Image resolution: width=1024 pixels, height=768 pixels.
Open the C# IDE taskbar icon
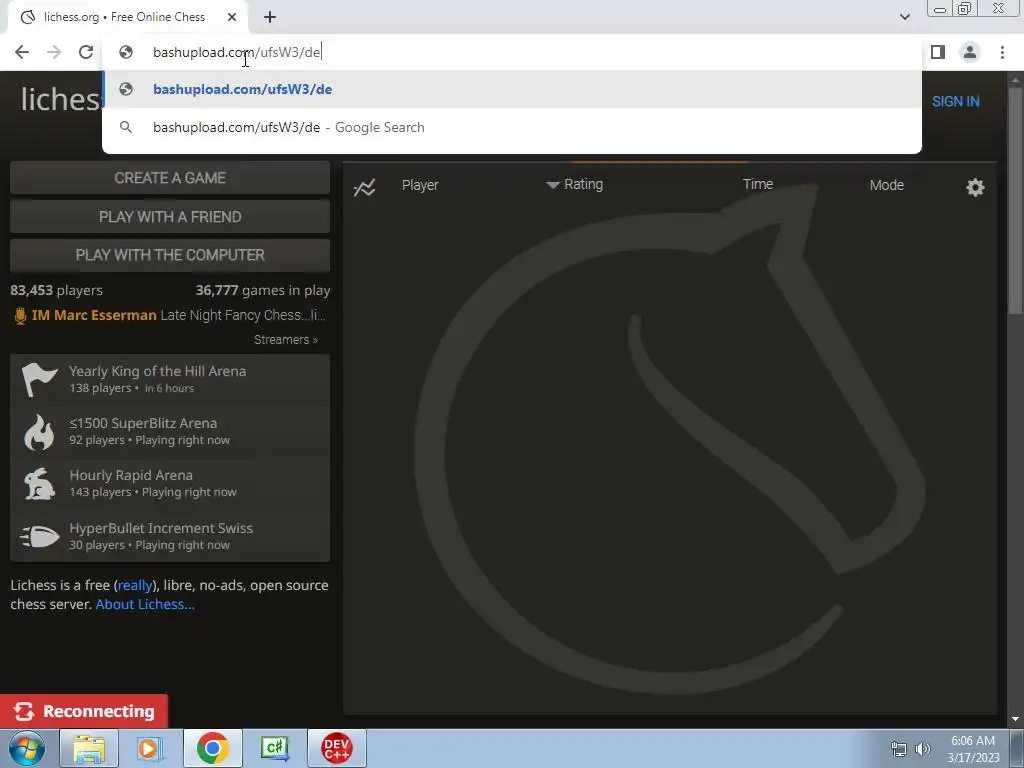(274, 748)
